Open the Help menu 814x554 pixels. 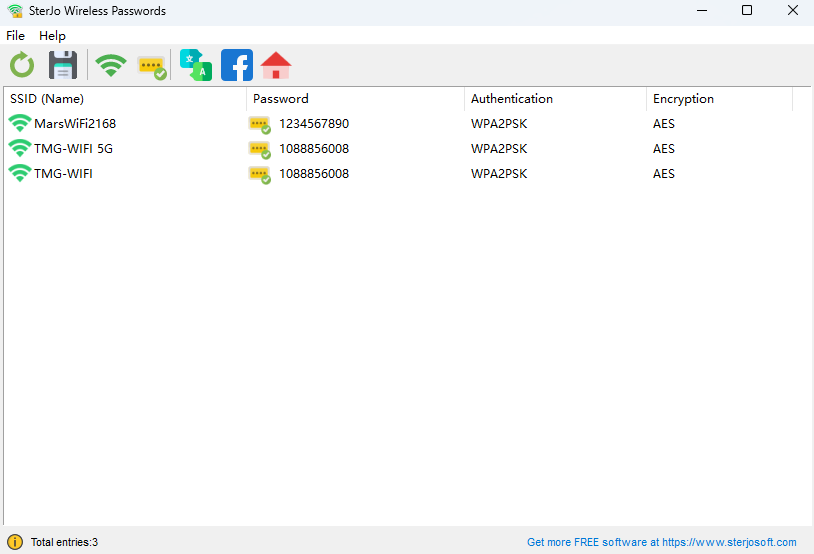52,36
